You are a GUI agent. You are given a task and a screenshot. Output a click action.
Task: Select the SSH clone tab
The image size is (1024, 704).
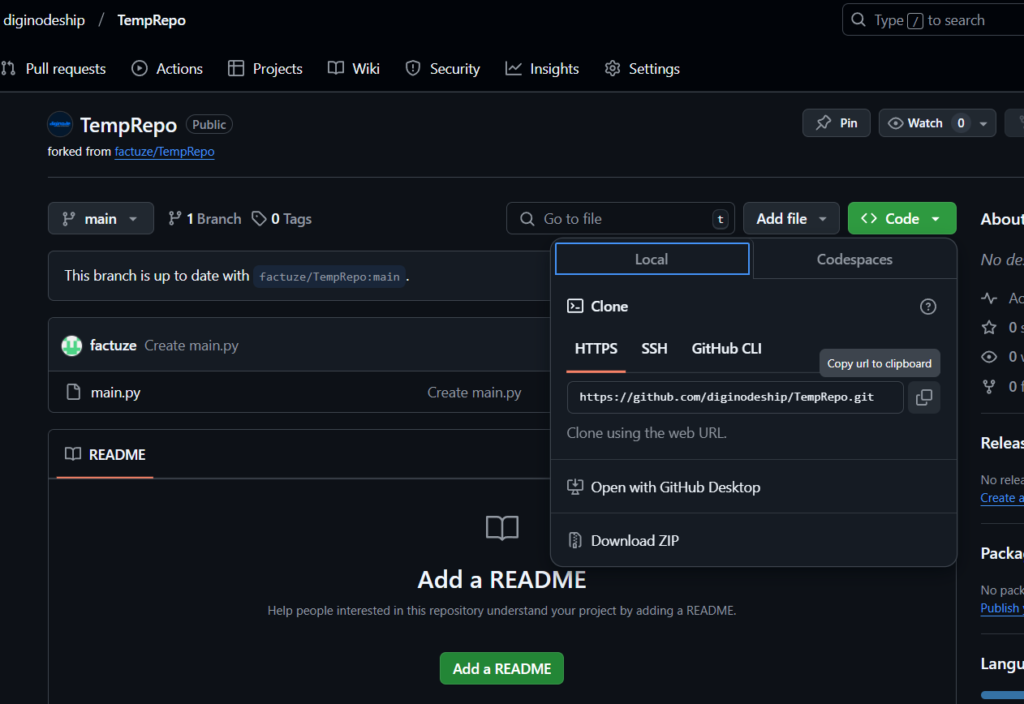point(654,349)
